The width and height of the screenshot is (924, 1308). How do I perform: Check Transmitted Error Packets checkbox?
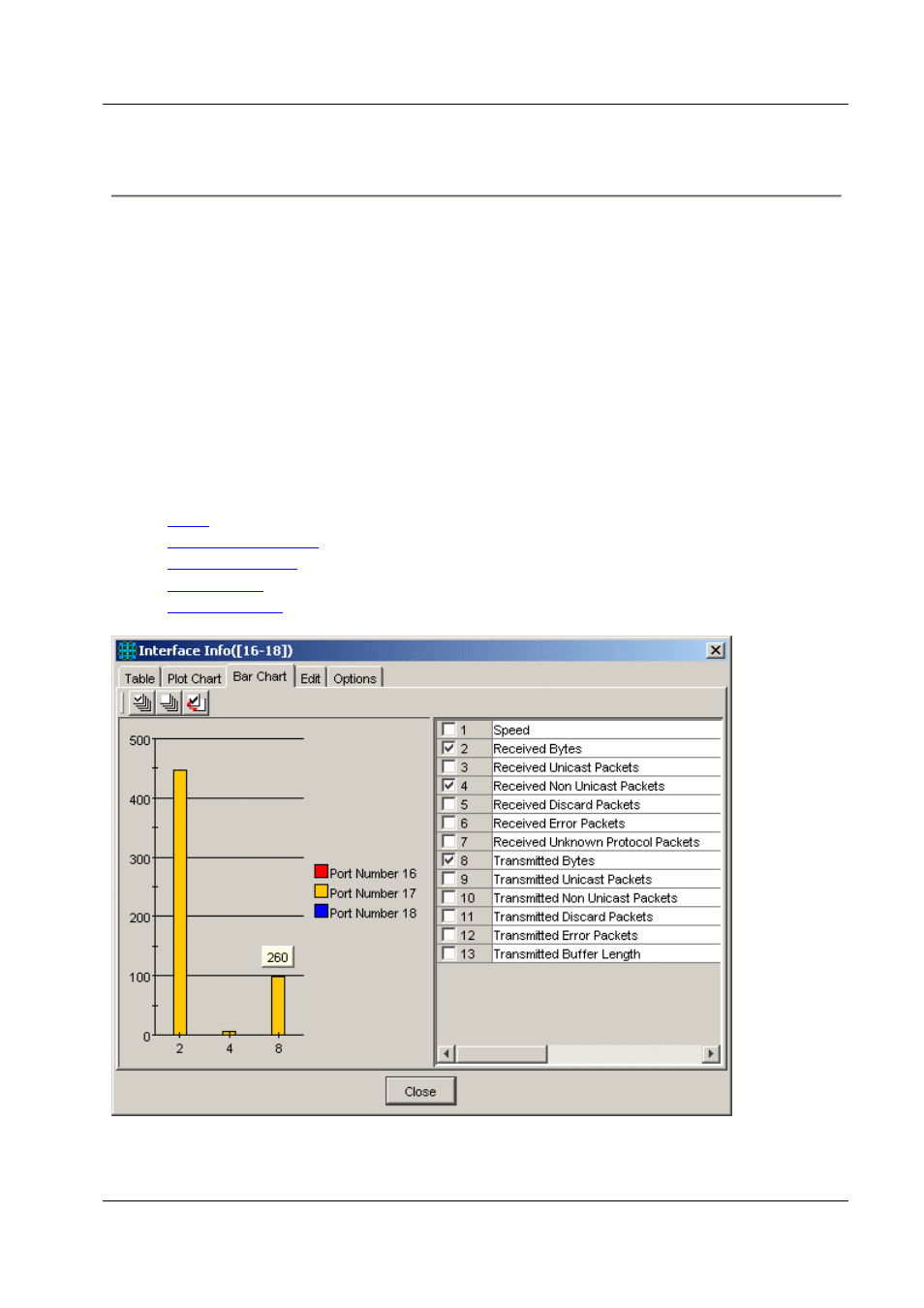448,935
